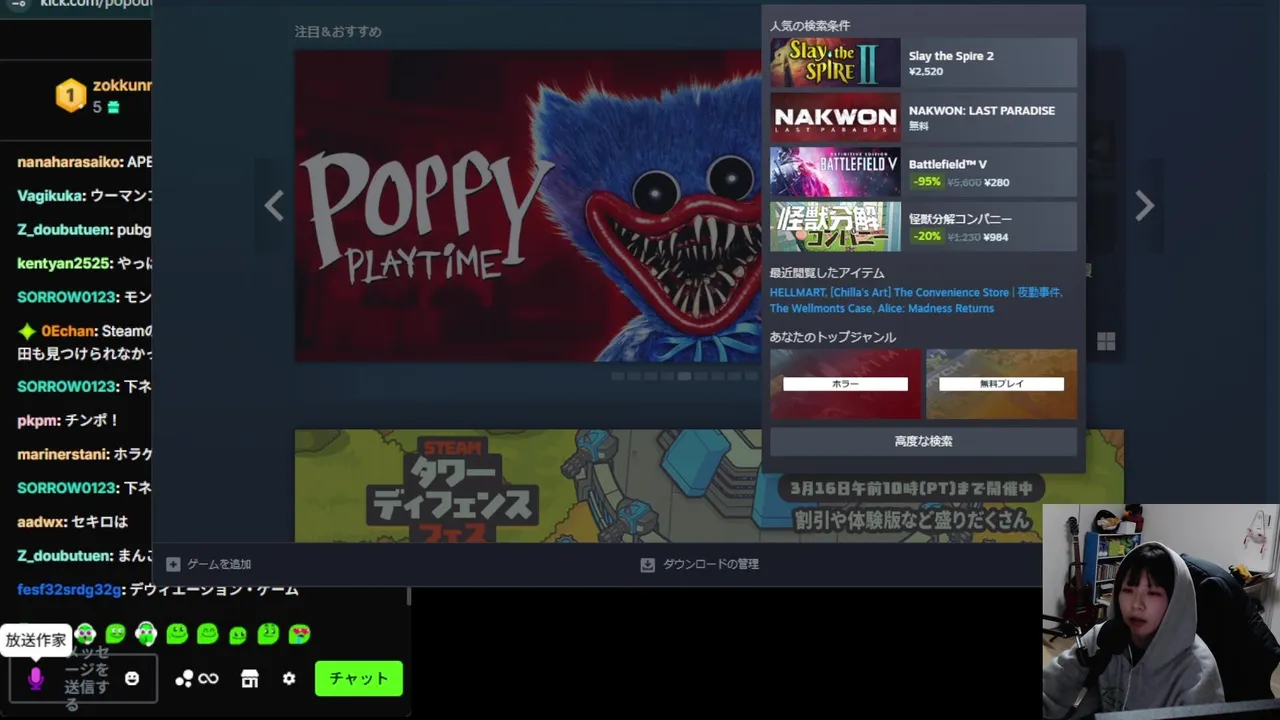The height and width of the screenshot is (720, 1280).
Task: Select Slay the Spire 2 search suggestion
Action: (x=923, y=63)
